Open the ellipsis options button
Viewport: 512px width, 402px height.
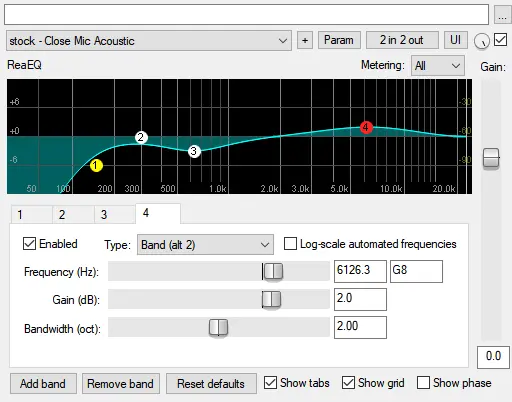click(502, 15)
